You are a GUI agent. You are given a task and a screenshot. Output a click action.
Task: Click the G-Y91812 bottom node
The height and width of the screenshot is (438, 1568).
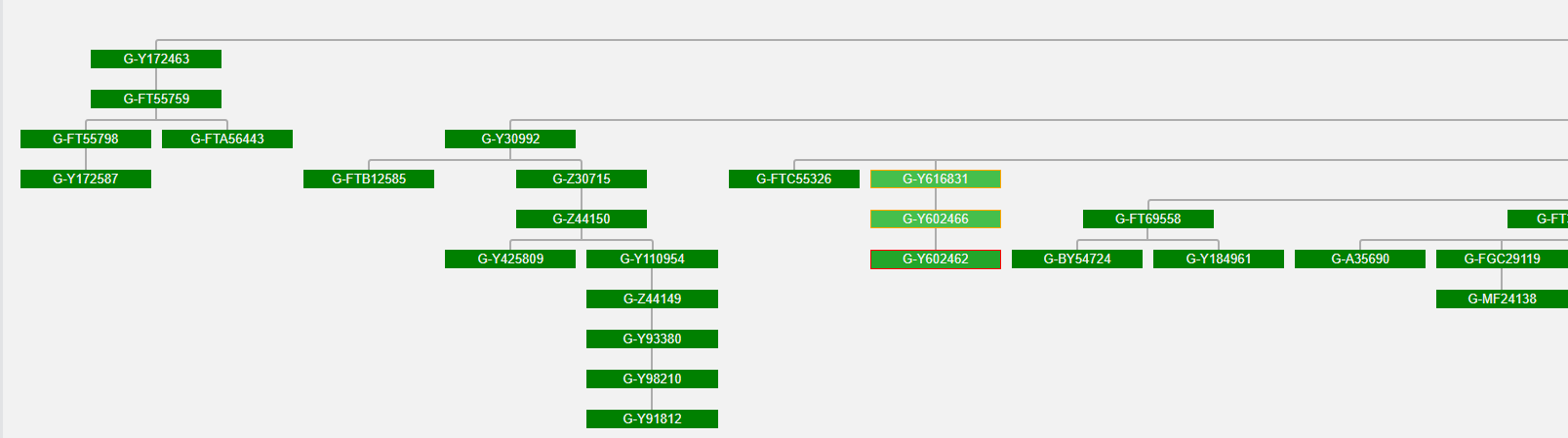tap(652, 419)
